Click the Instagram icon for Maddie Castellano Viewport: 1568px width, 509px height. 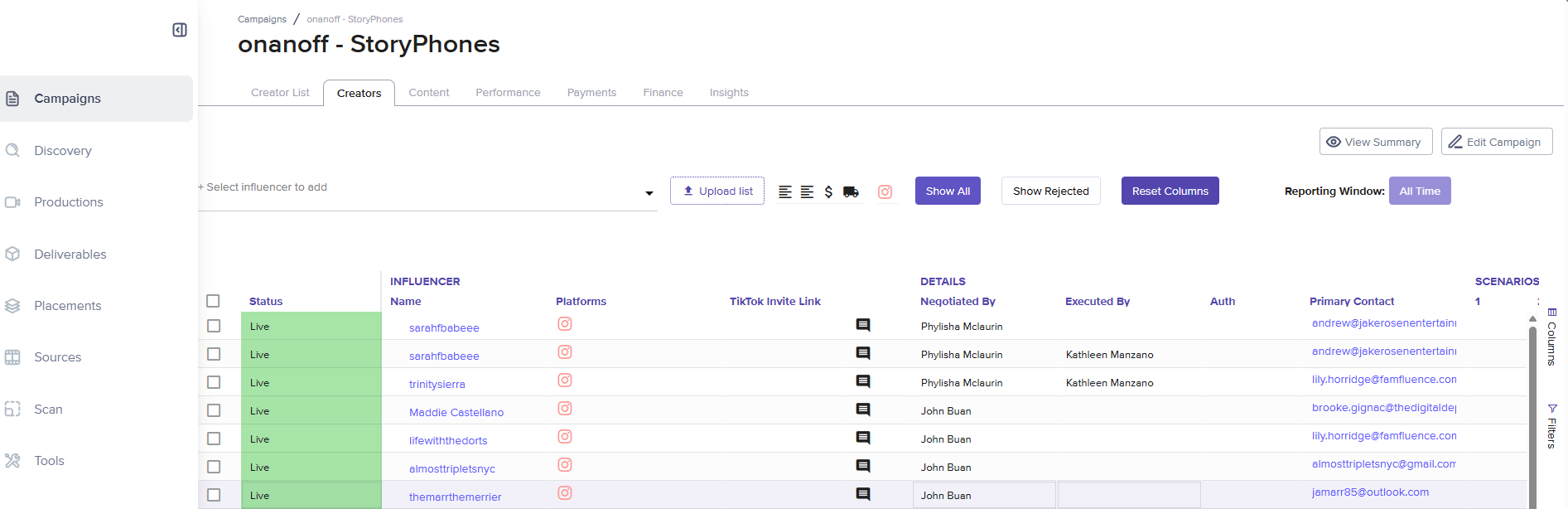565,409
